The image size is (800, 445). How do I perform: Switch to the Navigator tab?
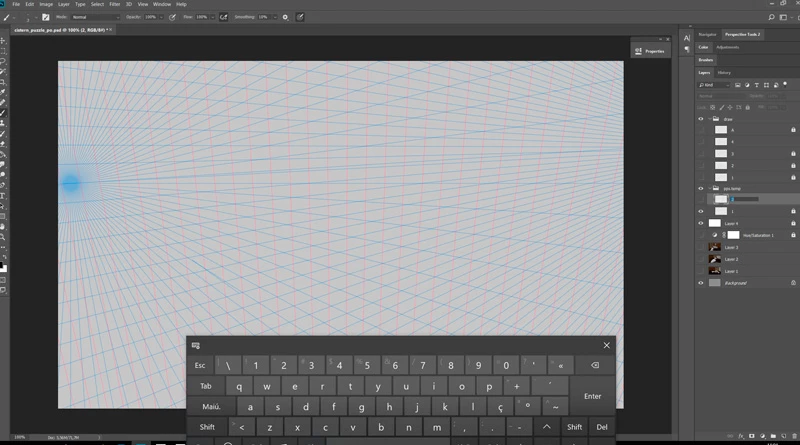[x=707, y=34]
